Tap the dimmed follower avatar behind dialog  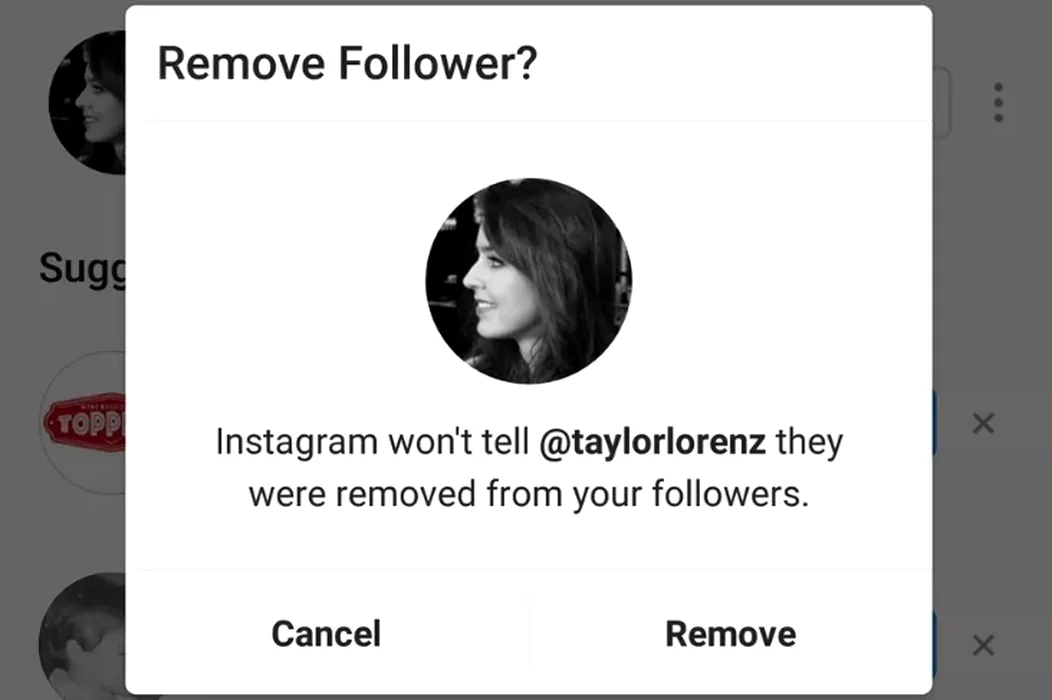pos(87,102)
